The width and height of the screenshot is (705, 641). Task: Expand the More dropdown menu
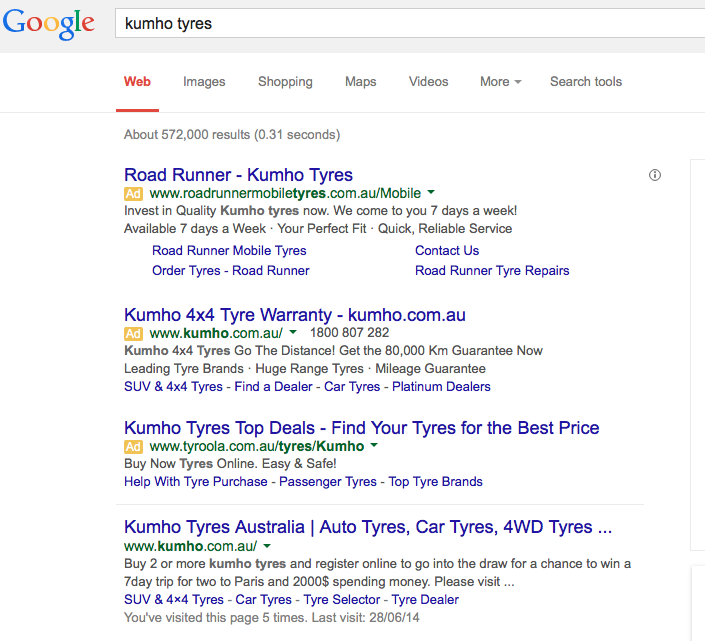click(x=500, y=82)
